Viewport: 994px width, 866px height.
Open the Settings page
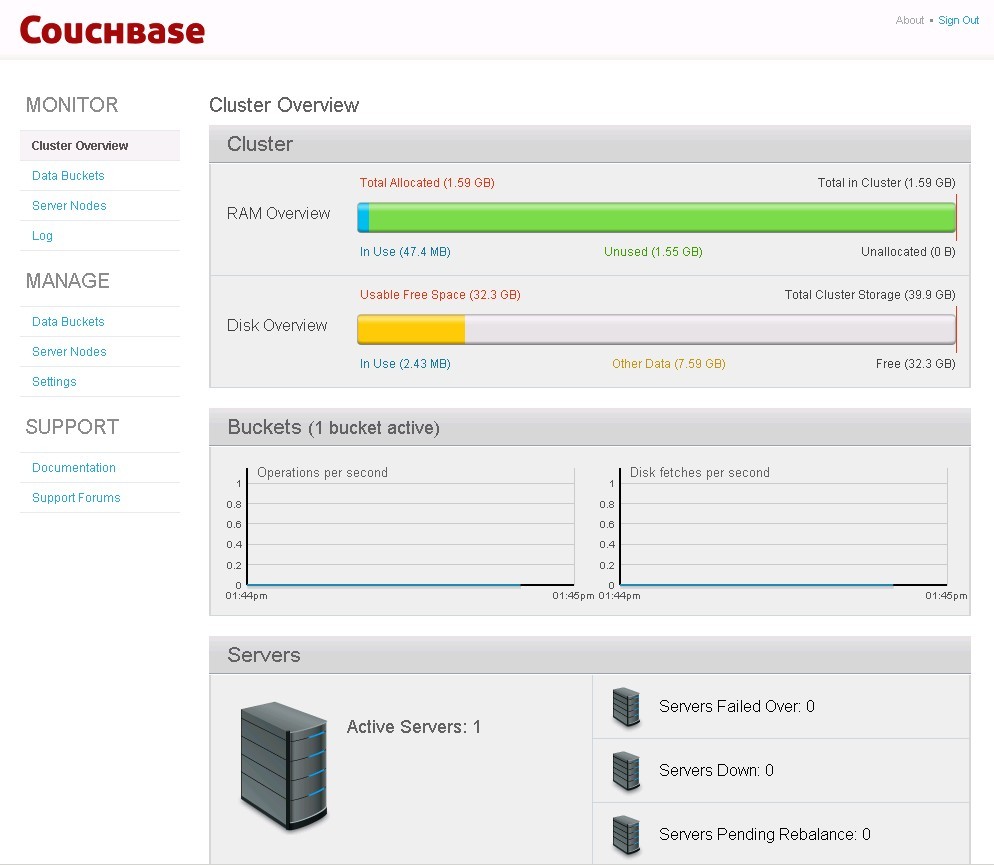click(54, 382)
